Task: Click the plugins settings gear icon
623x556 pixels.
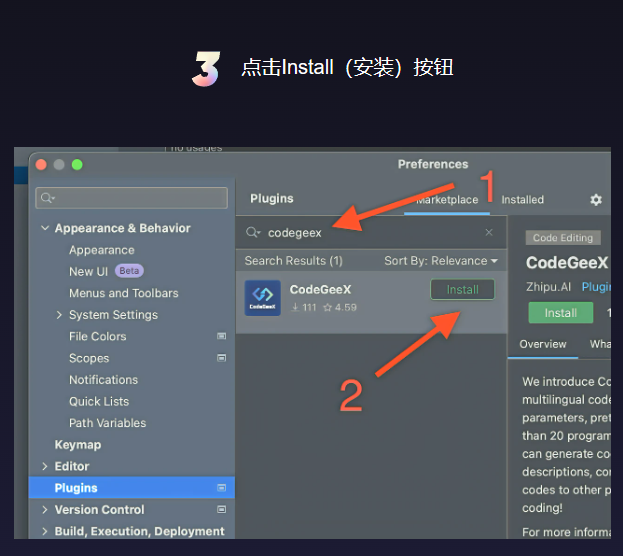Action: pos(596,200)
